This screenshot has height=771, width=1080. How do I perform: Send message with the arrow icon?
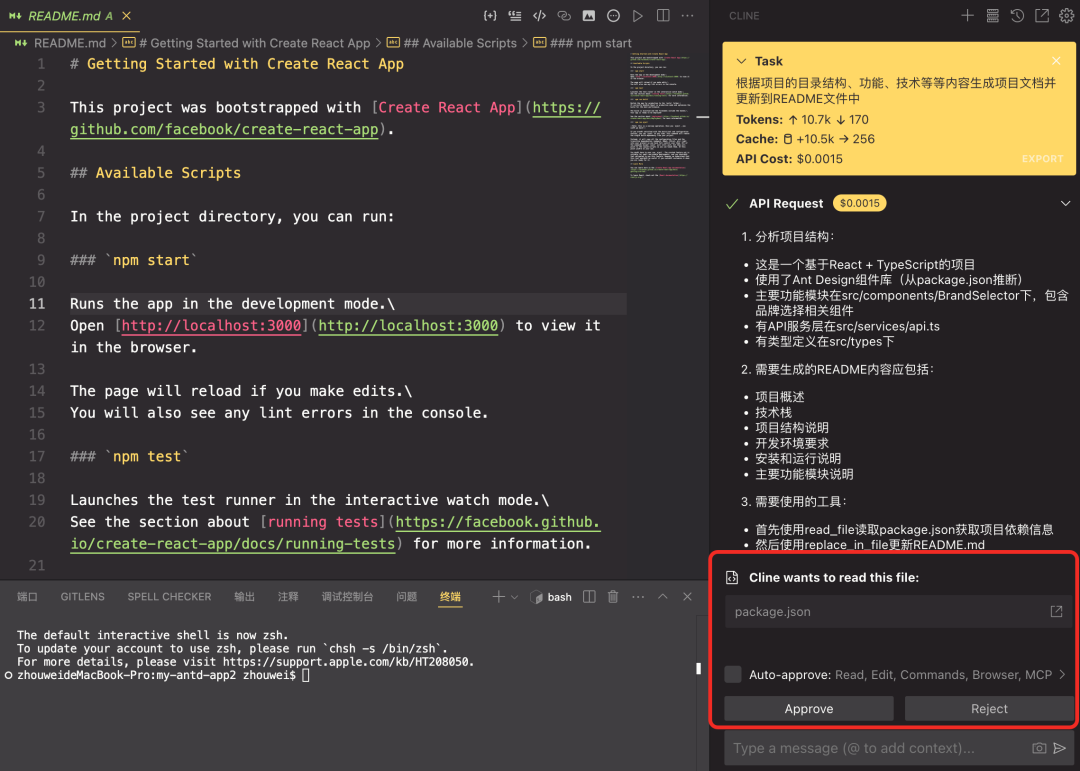tap(1060, 748)
